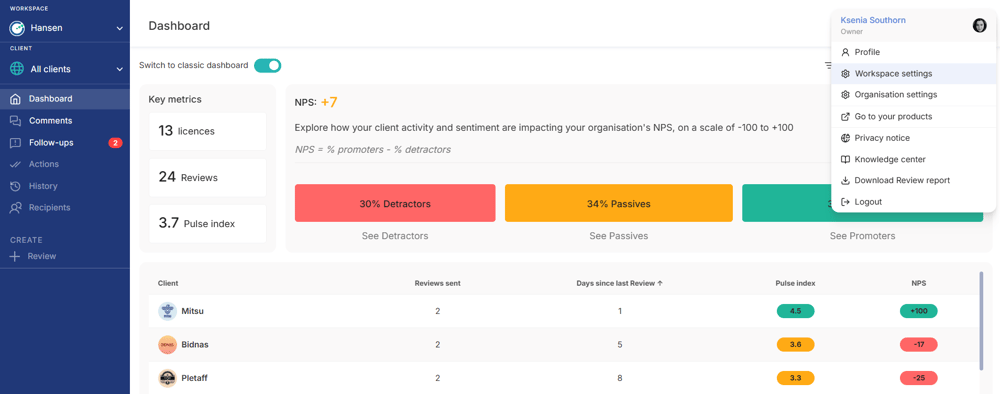1000x394 pixels.
Task: Click the 3.7 Pulse index metric card
Action: point(207,224)
